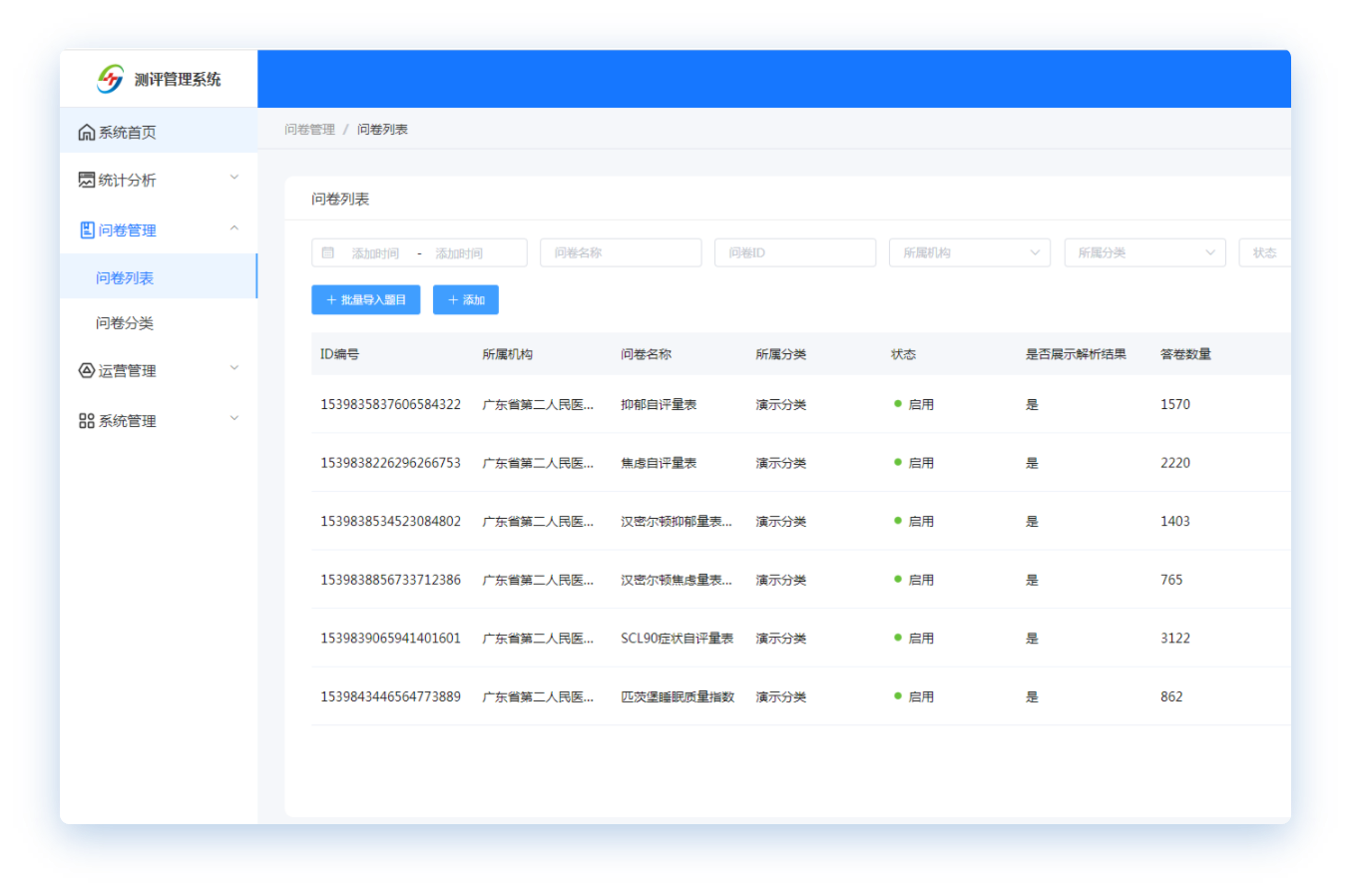This screenshot has height=896, width=1351.
Task: Open 问卷分类 sidebar item
Action: pos(125,323)
